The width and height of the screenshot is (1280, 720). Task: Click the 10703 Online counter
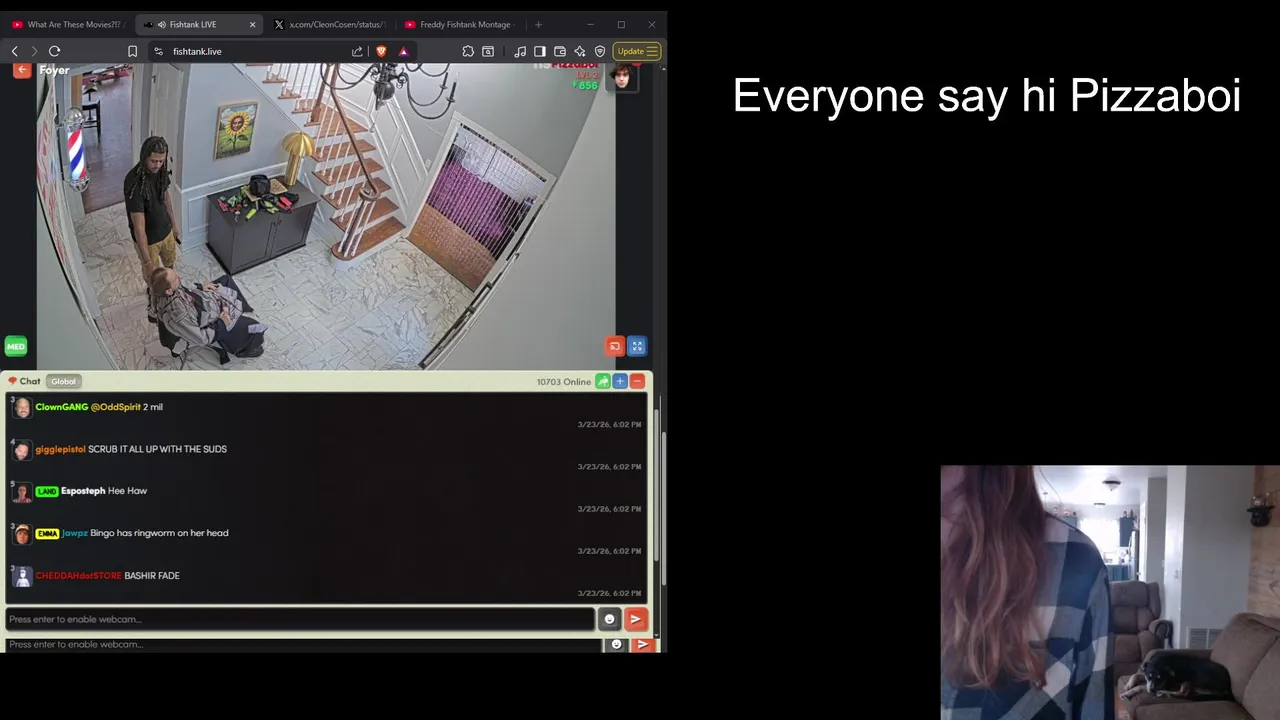563,382
